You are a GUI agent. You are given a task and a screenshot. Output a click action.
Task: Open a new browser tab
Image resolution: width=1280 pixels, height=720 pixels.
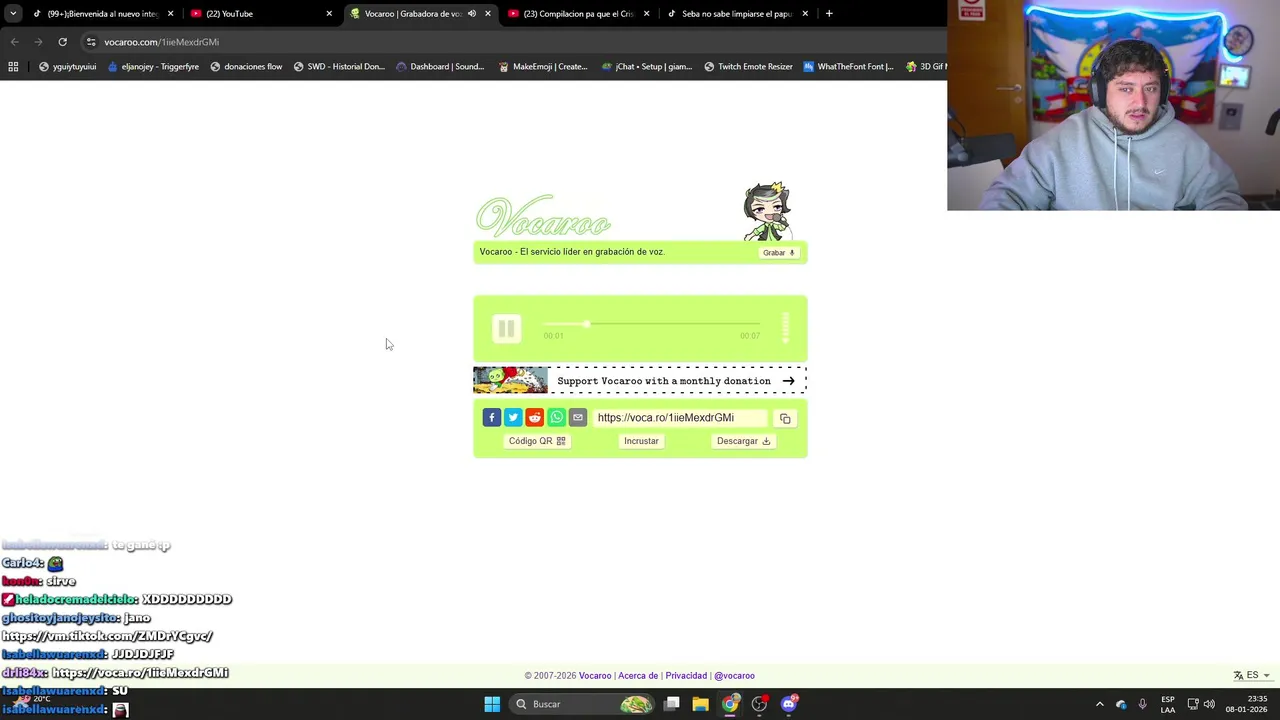click(829, 14)
